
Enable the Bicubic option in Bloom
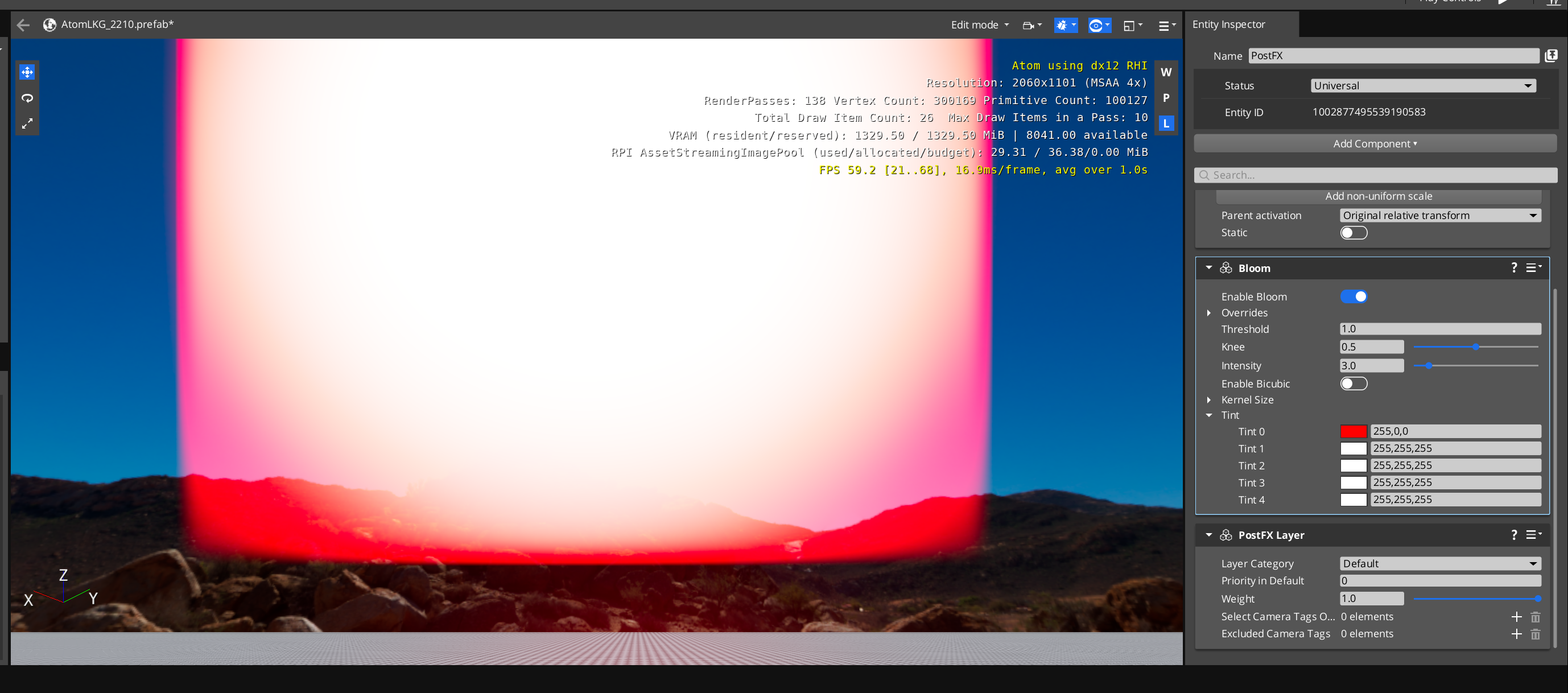[1353, 383]
